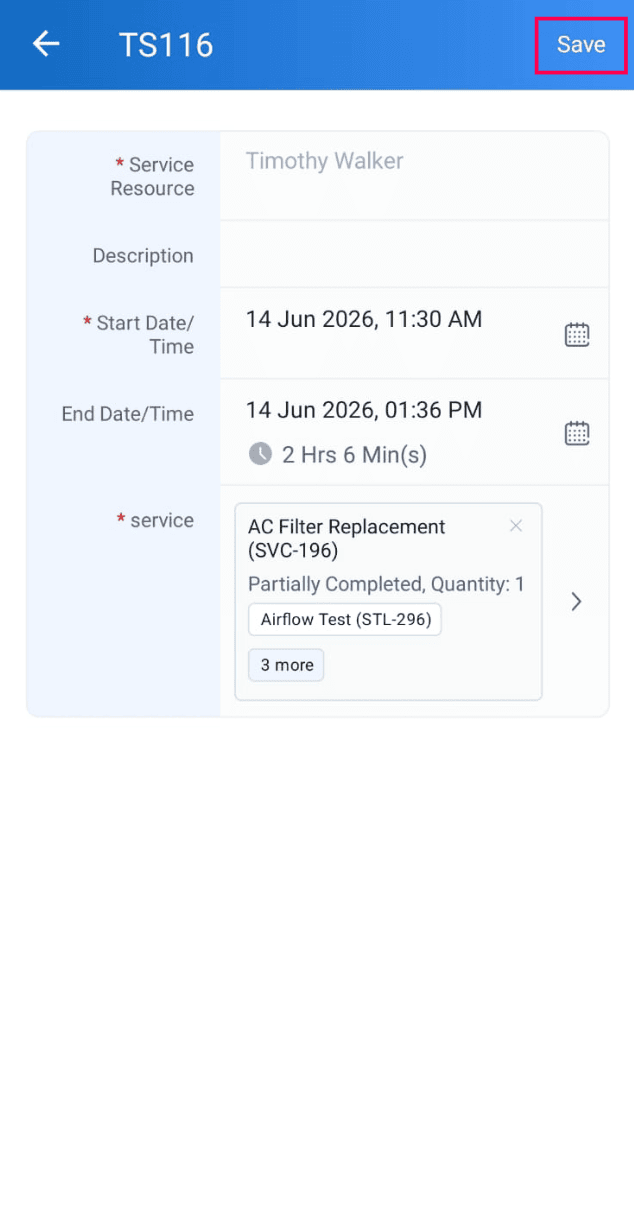The width and height of the screenshot is (634, 1232).
Task: Tap the Service Resource label
Action: click(x=152, y=177)
